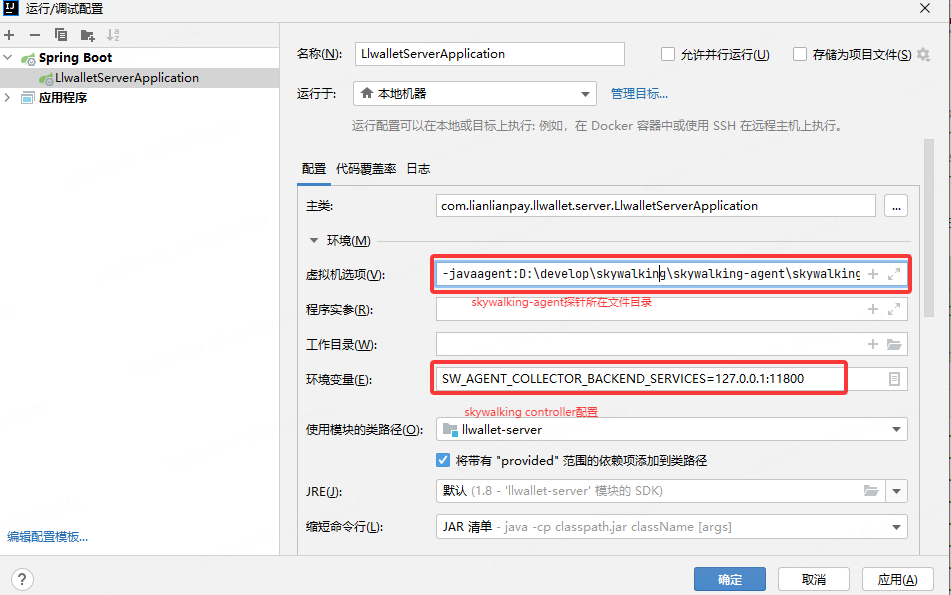Click the 应用 button

pyautogui.click(x=897, y=579)
